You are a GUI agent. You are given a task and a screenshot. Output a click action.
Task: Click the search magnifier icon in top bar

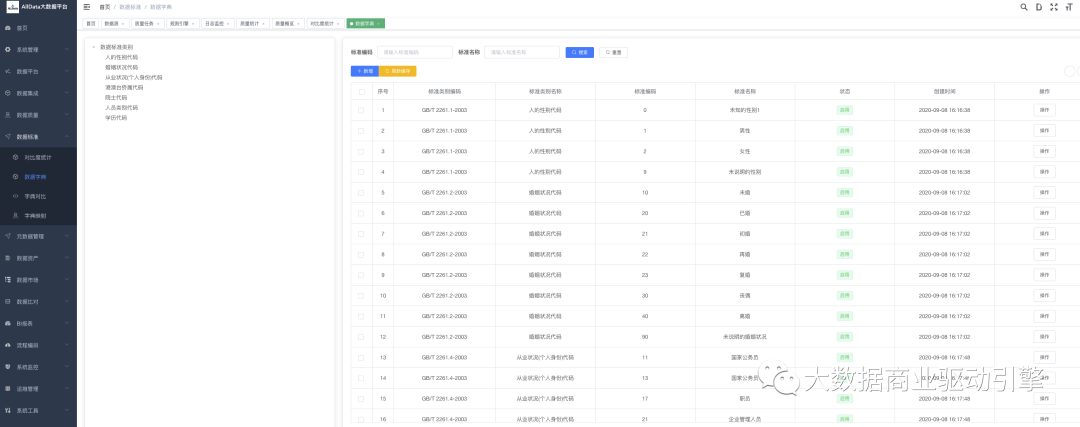tap(1023, 7)
